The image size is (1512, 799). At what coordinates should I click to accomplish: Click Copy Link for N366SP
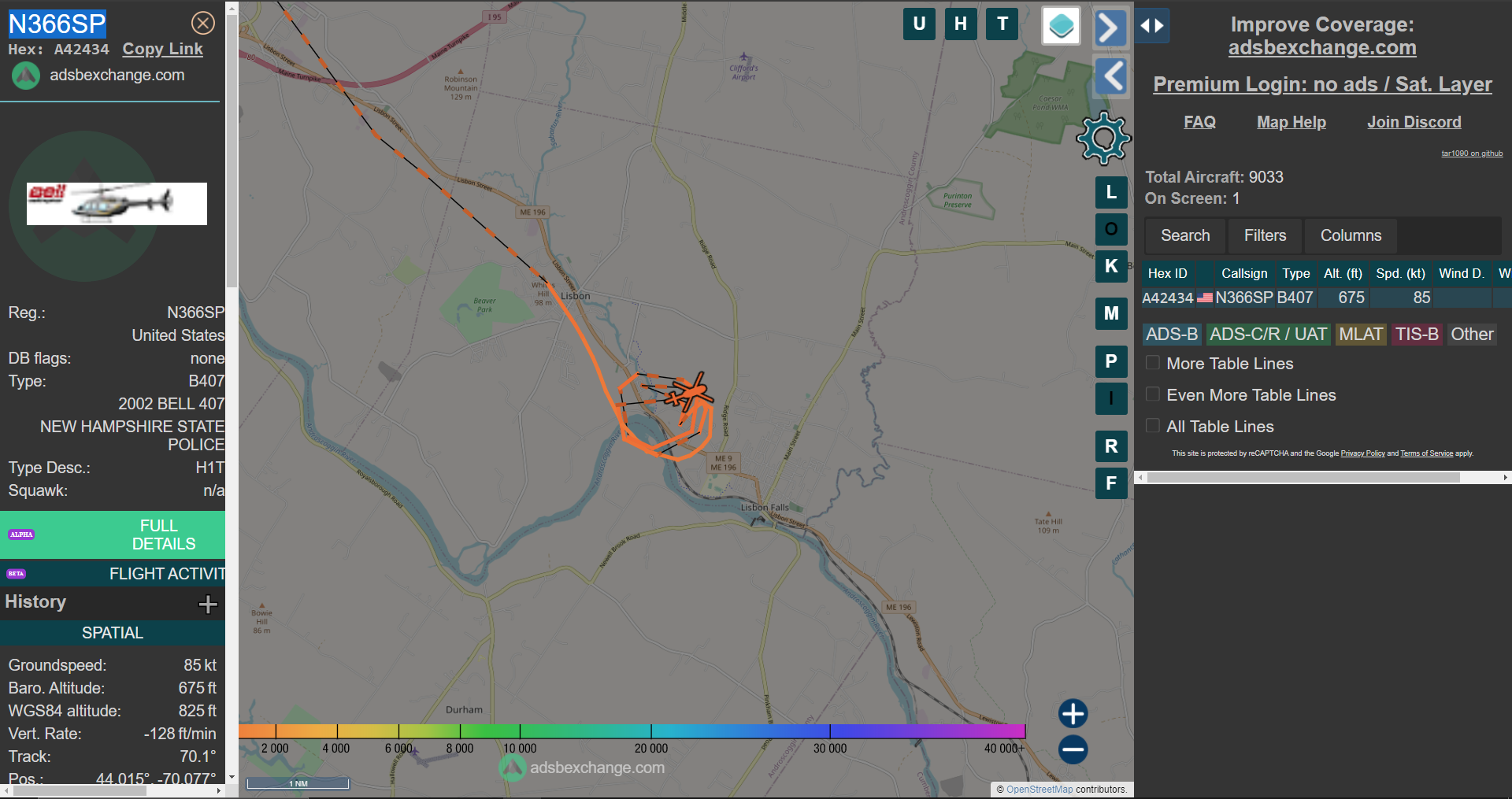[162, 49]
